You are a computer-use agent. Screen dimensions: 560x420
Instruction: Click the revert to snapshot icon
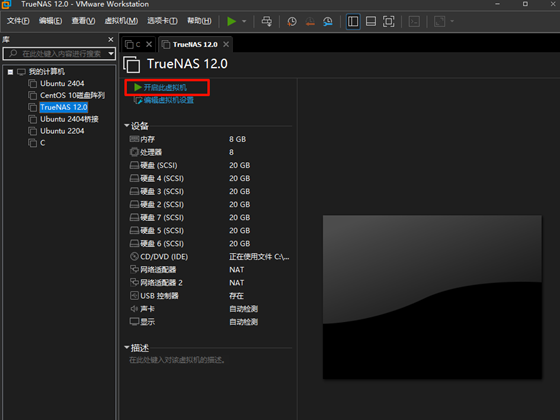310,21
